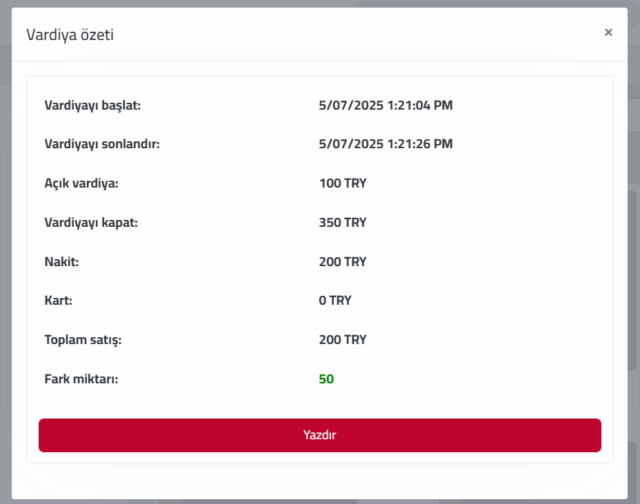Select the Kart label
The height and width of the screenshot is (504, 640).
[60, 300]
